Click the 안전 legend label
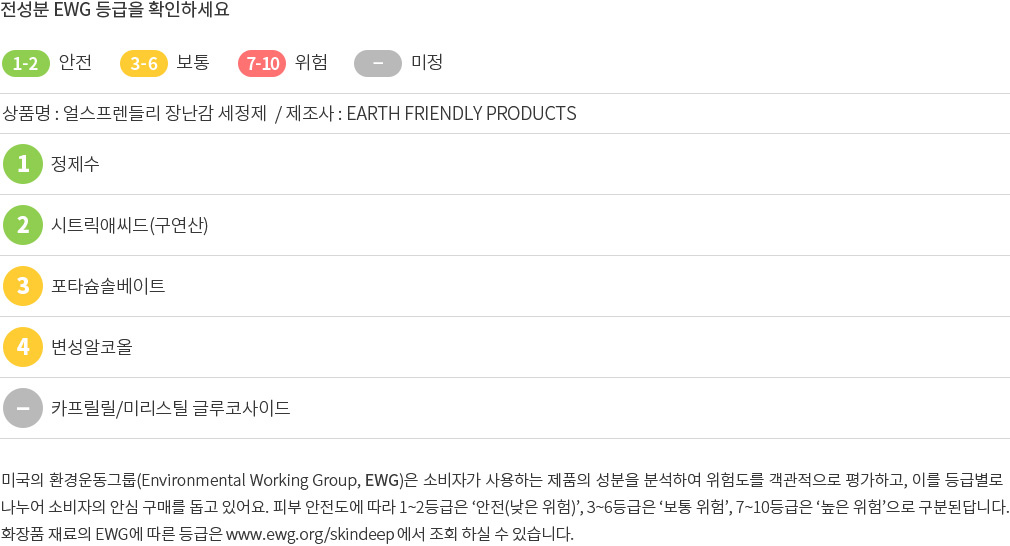Screen dimensions: 1010x546 pos(75,62)
